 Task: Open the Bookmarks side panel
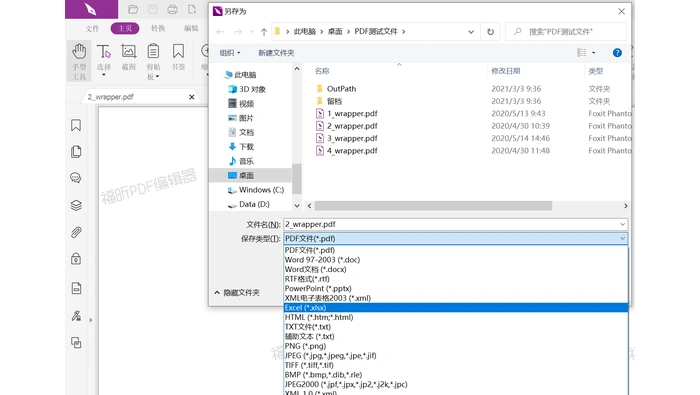pos(76,125)
